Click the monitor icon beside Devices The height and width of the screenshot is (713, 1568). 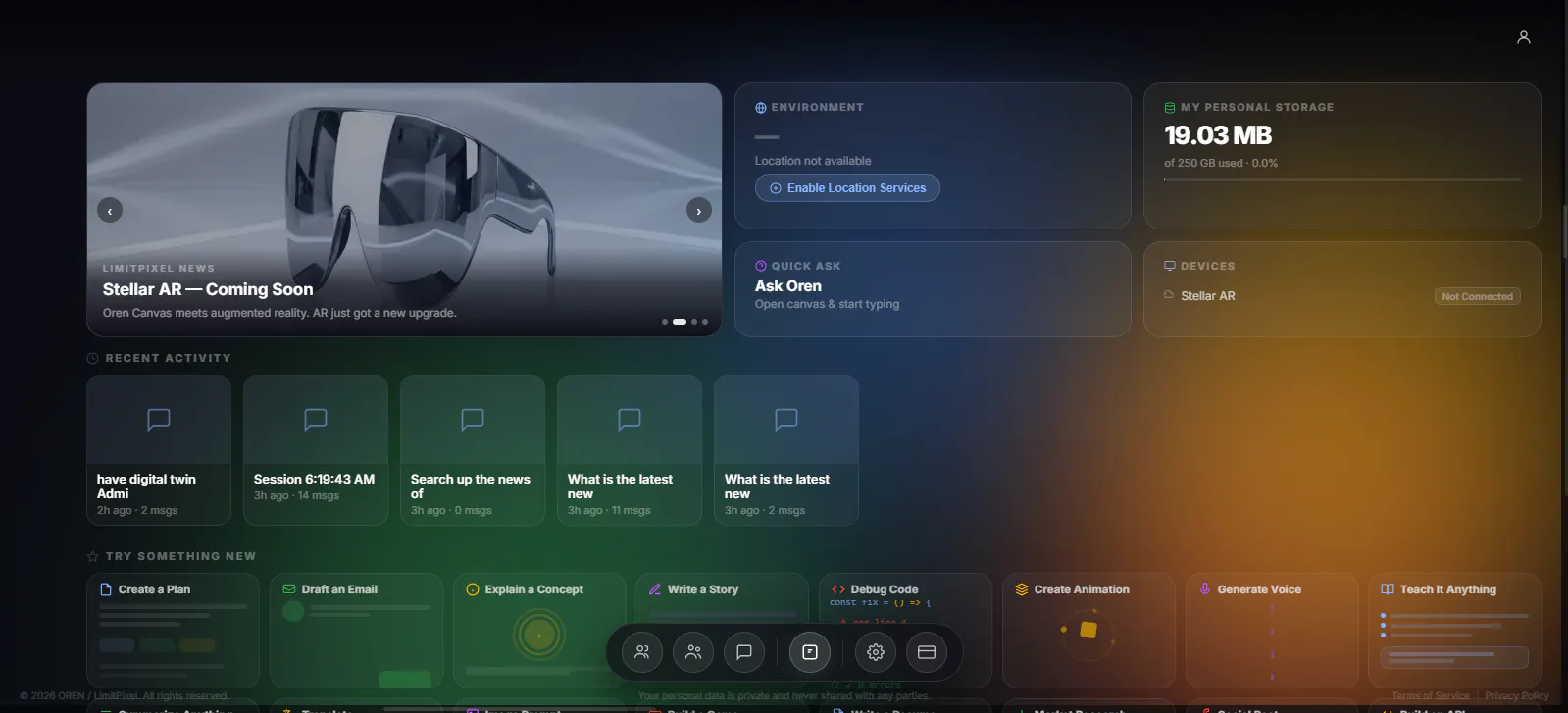click(1170, 266)
